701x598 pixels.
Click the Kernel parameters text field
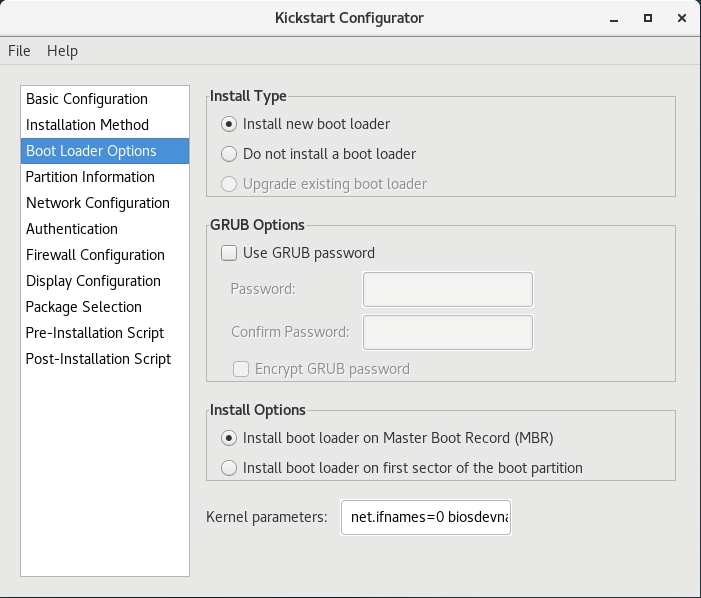click(426, 517)
